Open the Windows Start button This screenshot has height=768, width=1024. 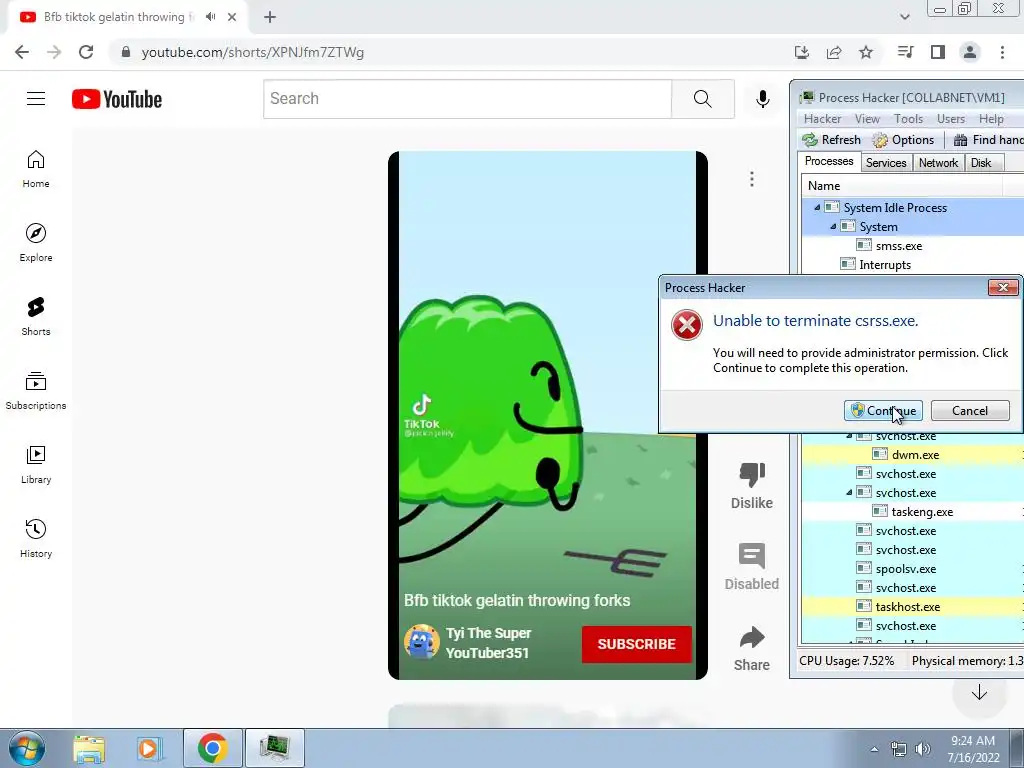[27, 748]
